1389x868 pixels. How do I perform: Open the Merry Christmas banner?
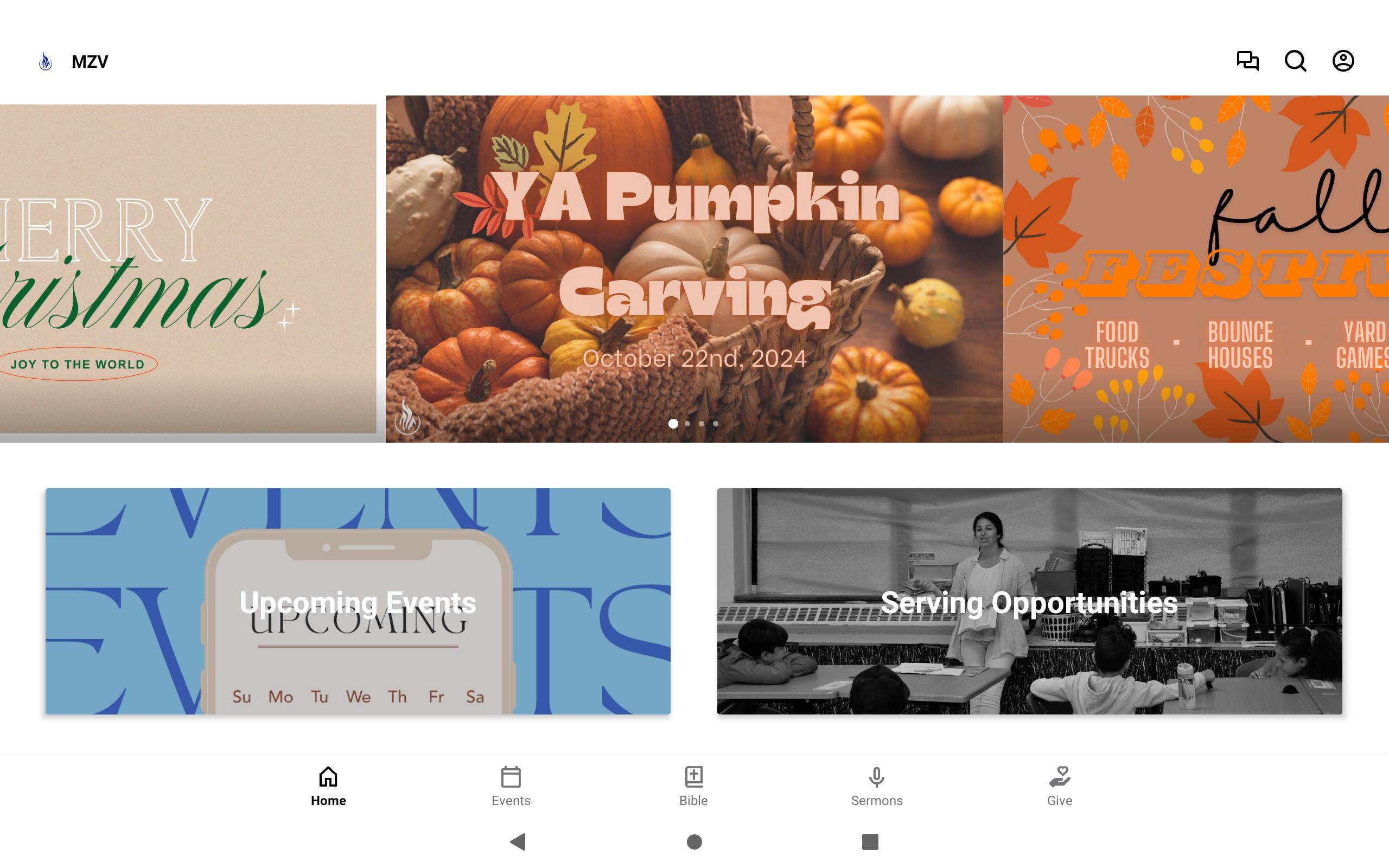(188, 269)
